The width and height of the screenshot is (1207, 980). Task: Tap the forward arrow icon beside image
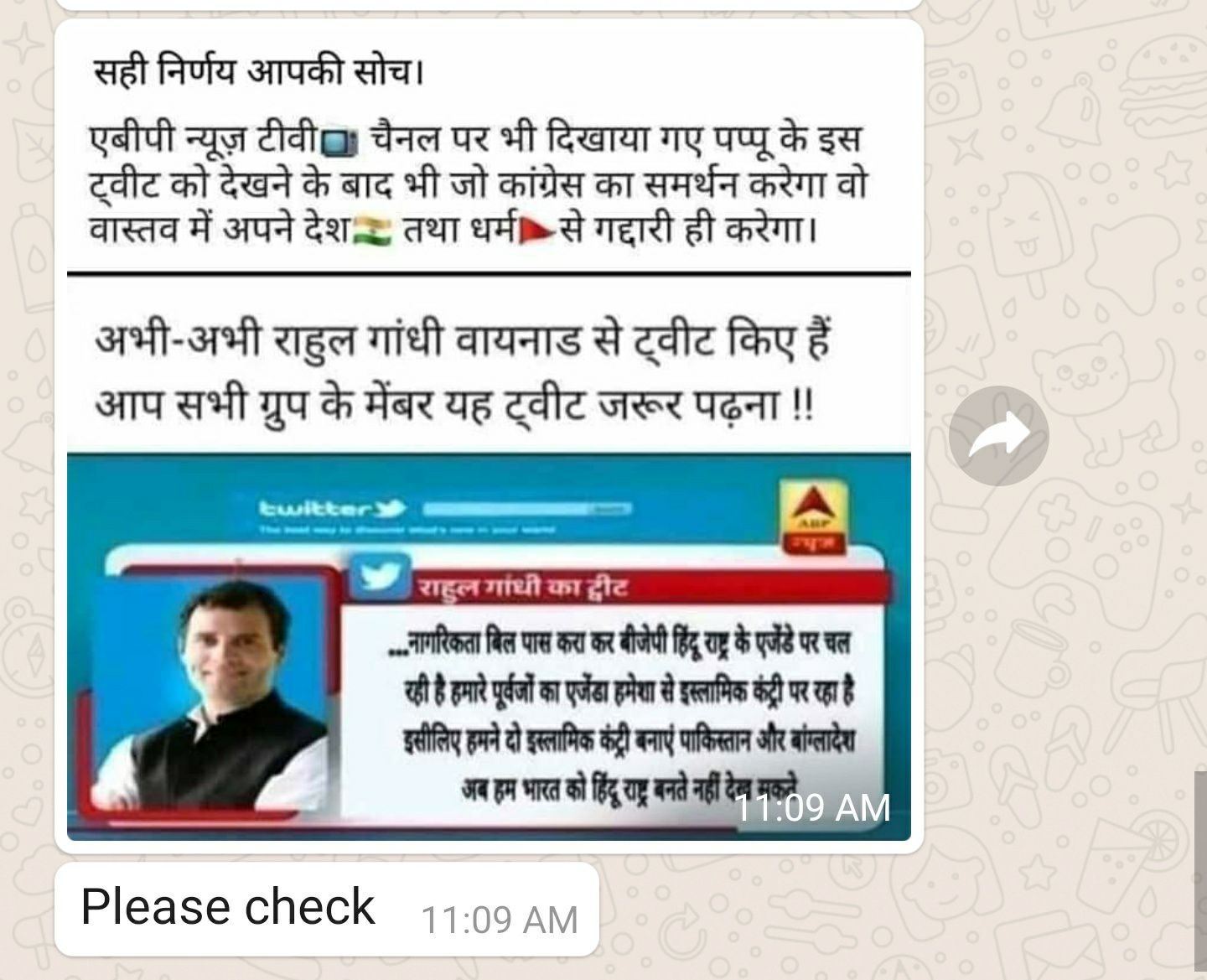[998, 435]
